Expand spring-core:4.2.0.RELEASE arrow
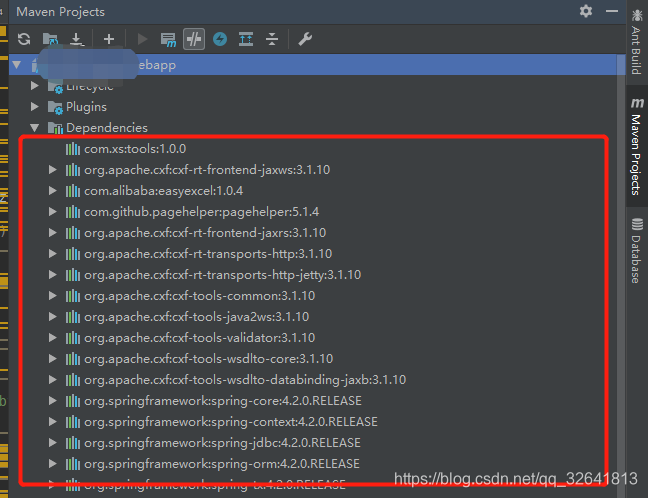Screen dimensions: 648x498 [x=52, y=400]
